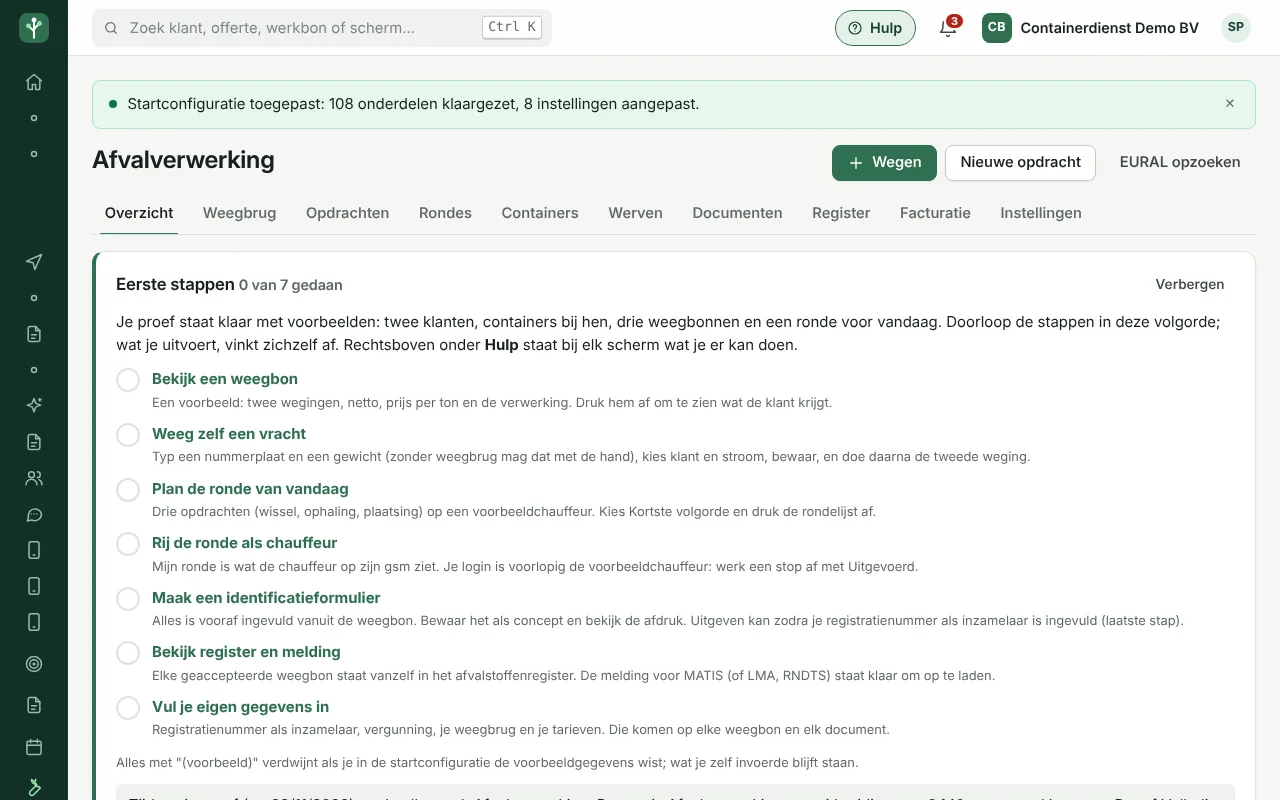Open the Maak een identificatieformulier link
This screenshot has width=1280, height=800.
click(x=266, y=598)
